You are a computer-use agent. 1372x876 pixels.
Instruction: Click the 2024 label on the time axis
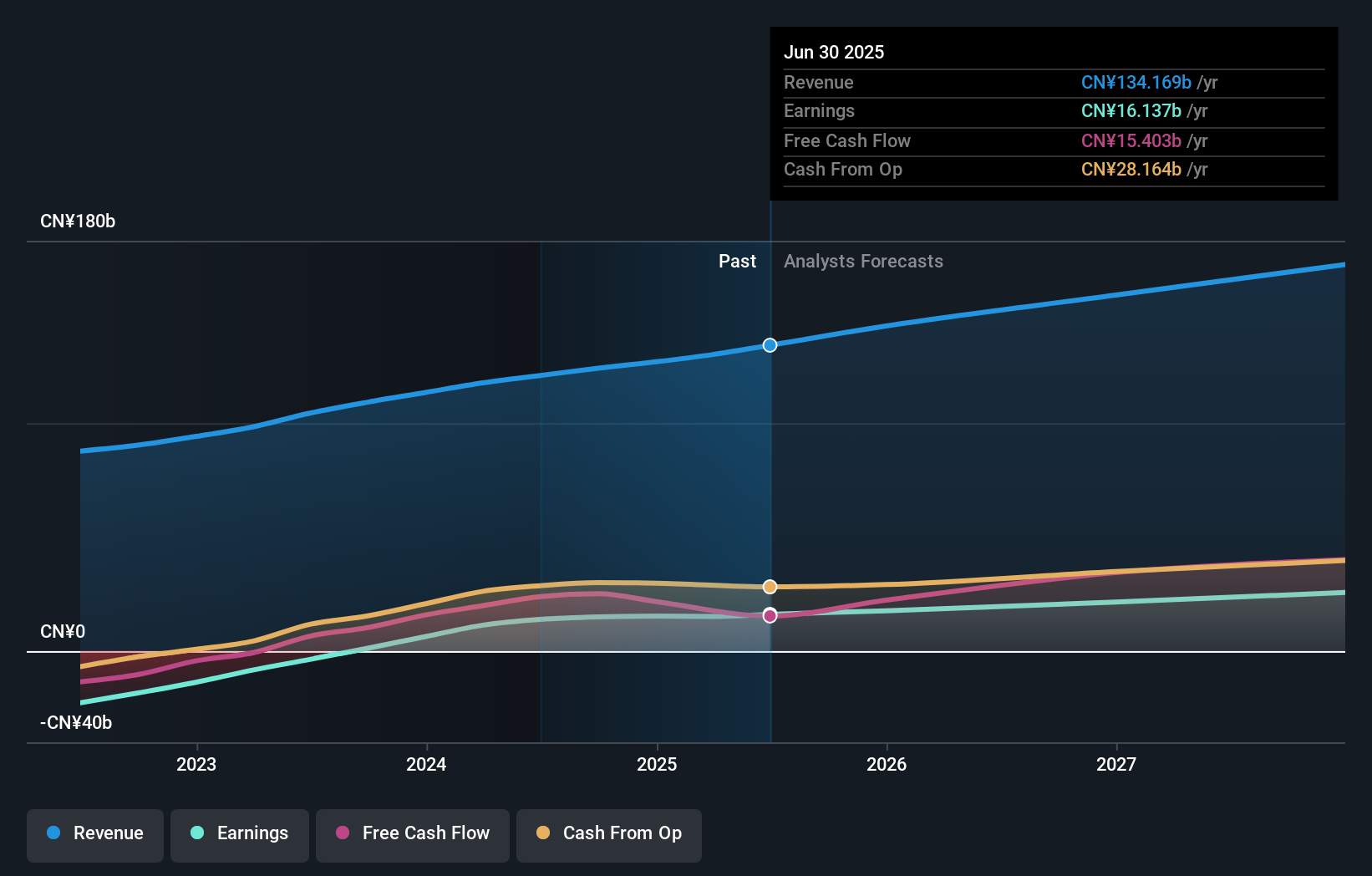click(426, 763)
